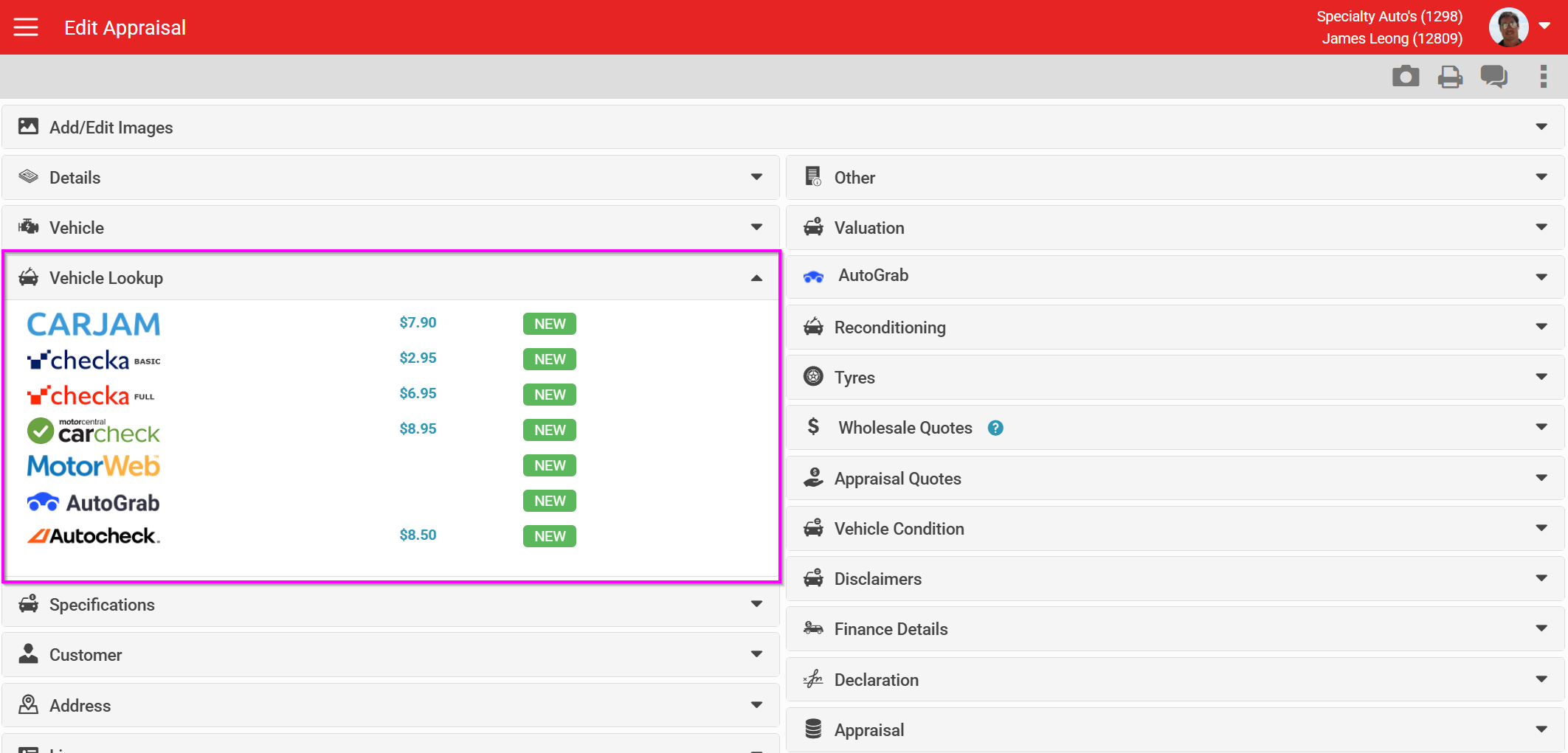The image size is (1568, 753).
Task: Click the $8.95 carcheck price
Action: (418, 428)
